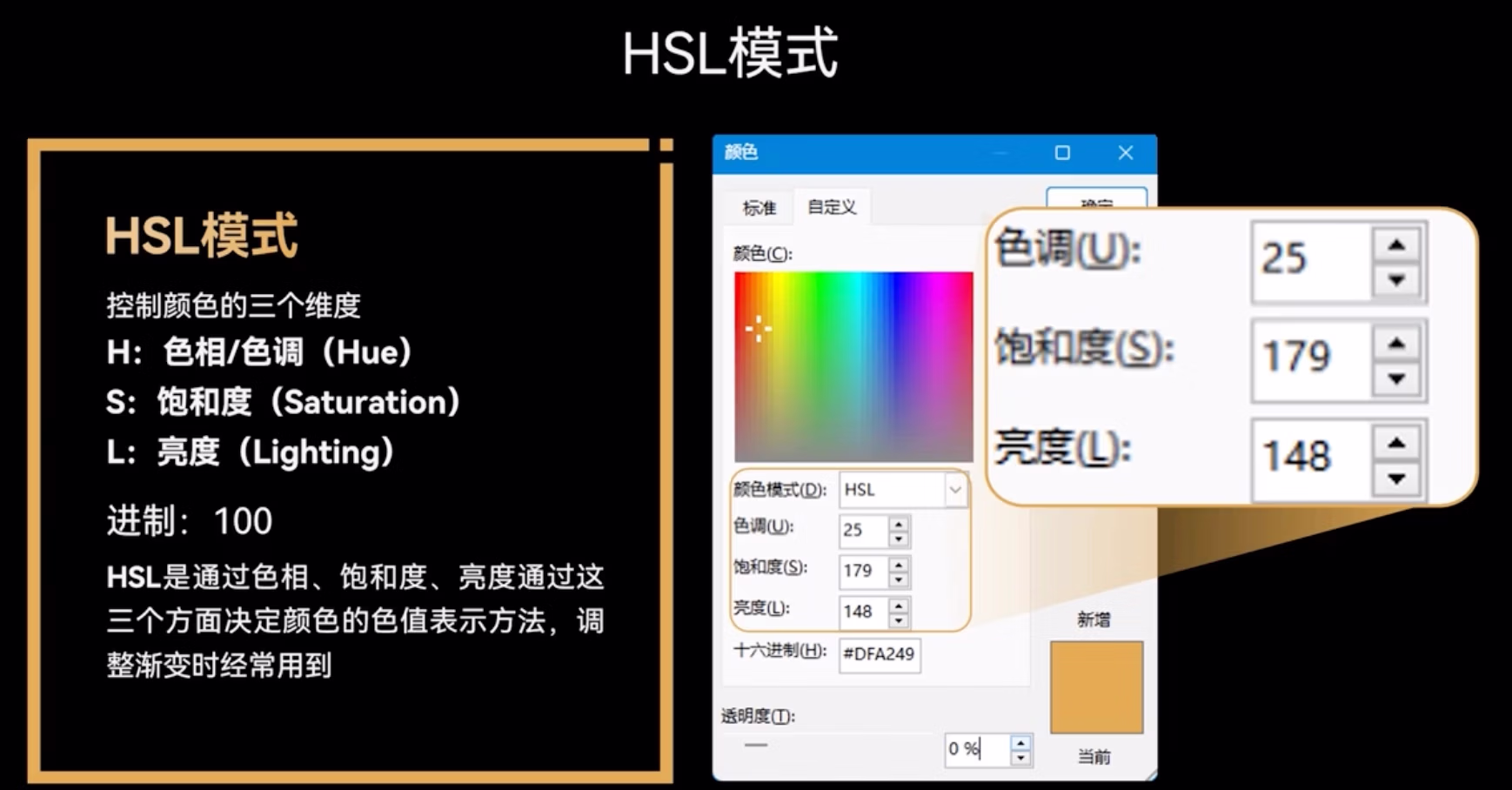
Task: Switch to the 标准 tab
Action: (759, 208)
